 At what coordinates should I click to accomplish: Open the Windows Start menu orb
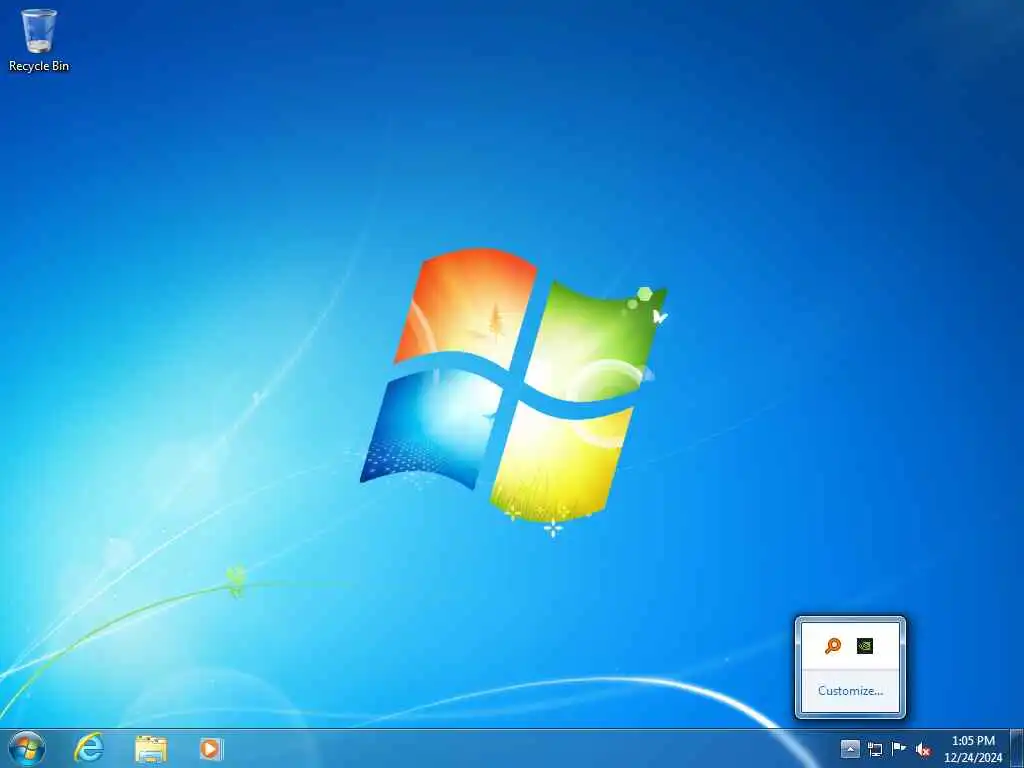27,749
